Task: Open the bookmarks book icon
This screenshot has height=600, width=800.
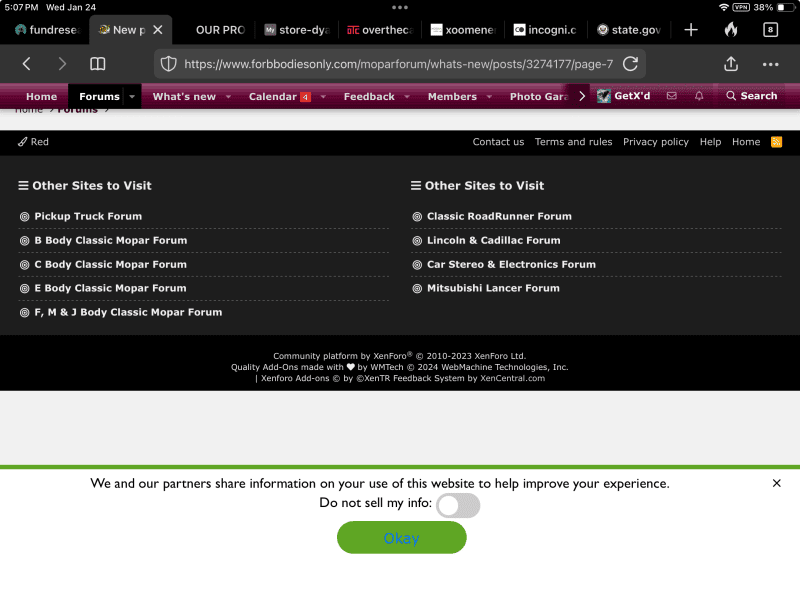Action: (97, 64)
